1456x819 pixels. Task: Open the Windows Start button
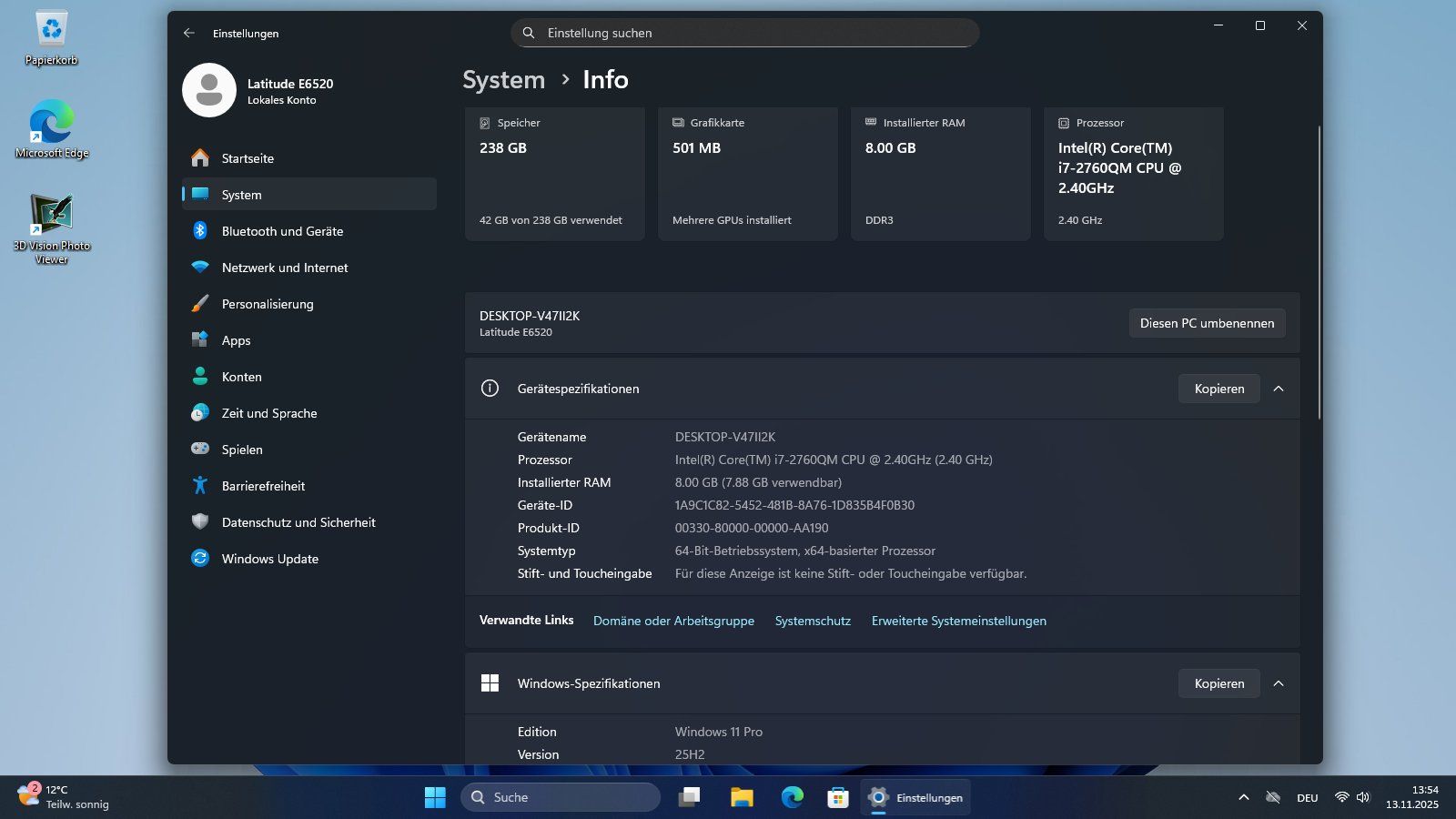click(435, 797)
